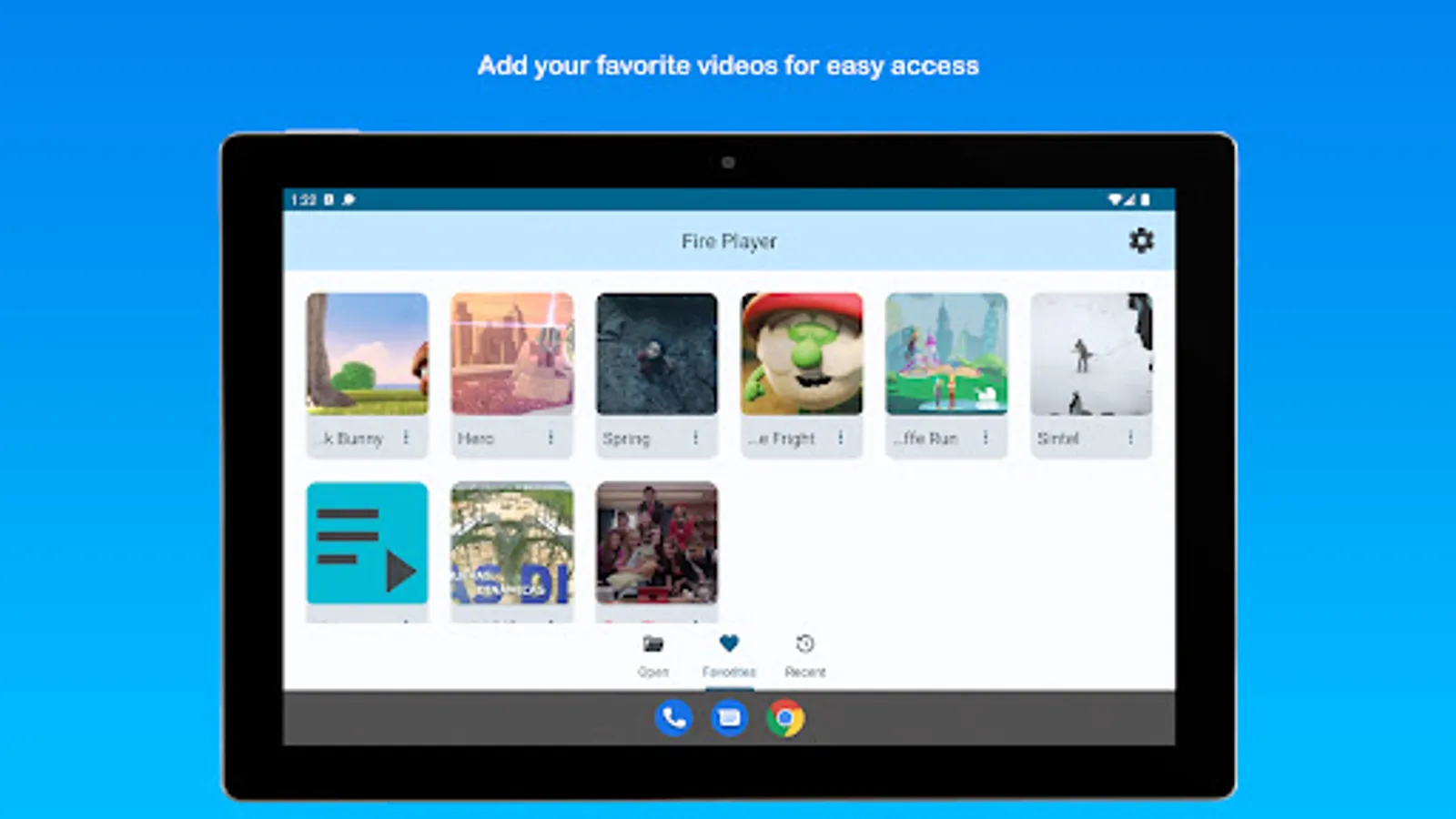Open the playlist video thumbnail with play icon

[367, 542]
